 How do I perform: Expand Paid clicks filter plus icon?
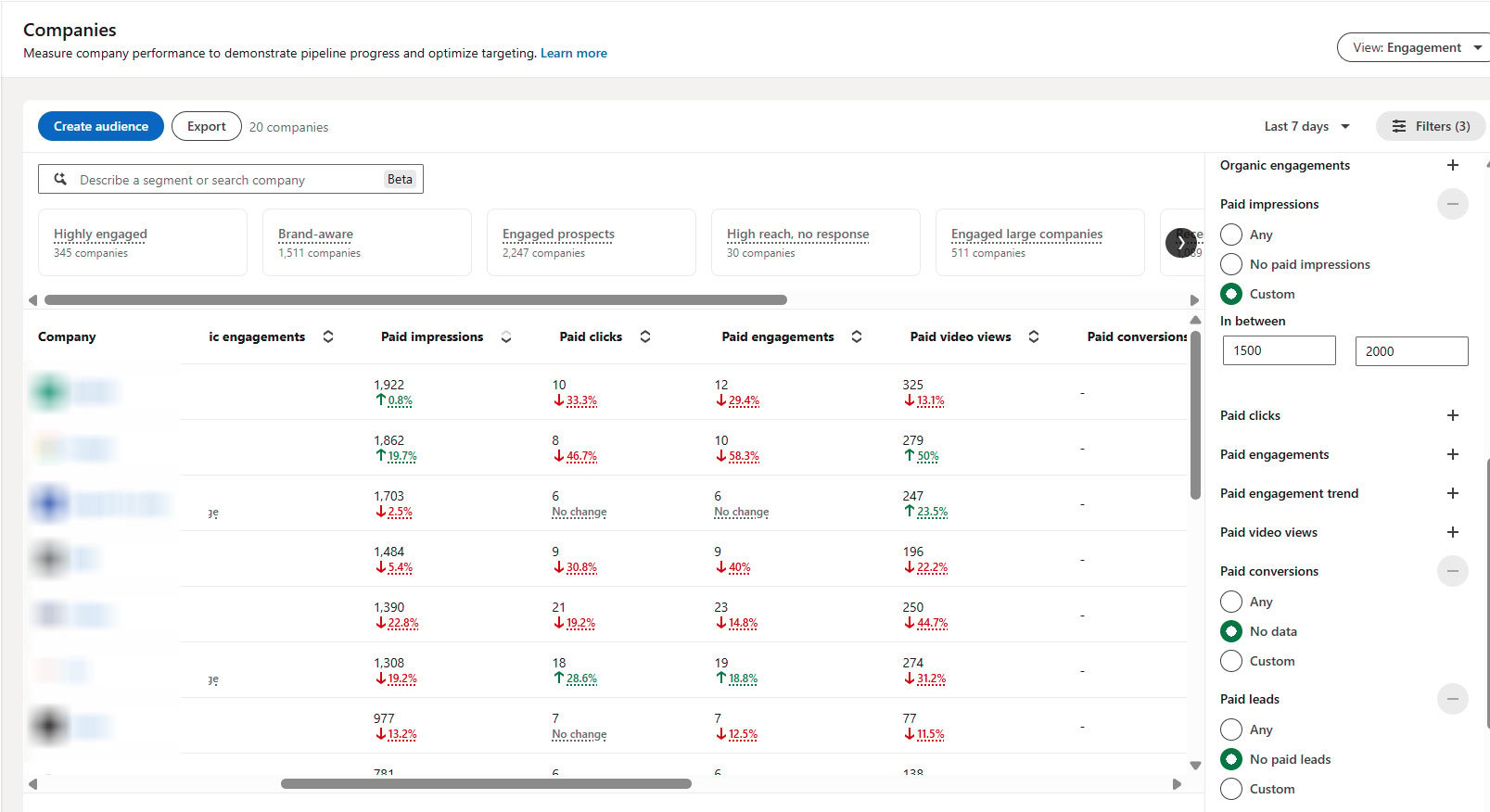click(1453, 415)
